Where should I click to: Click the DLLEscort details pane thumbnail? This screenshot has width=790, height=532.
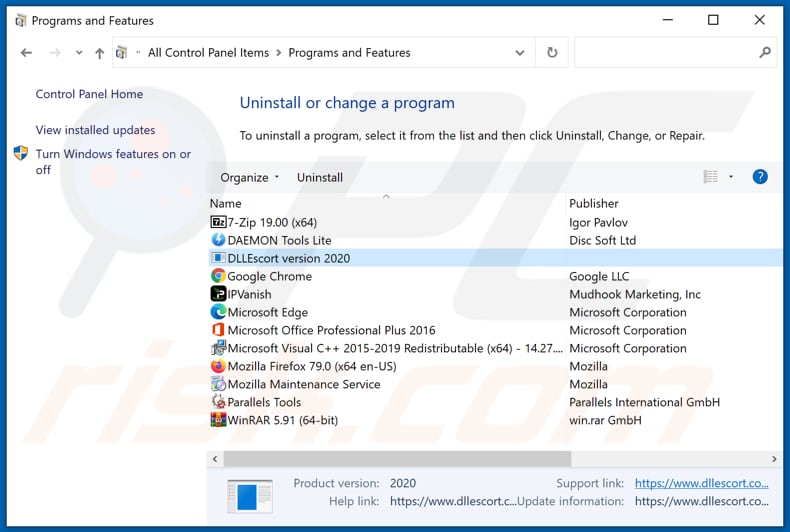(249, 496)
